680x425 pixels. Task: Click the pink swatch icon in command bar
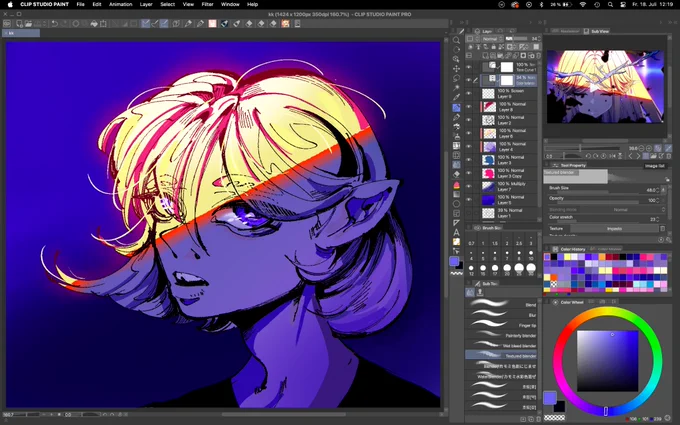pyautogui.click(x=212, y=24)
